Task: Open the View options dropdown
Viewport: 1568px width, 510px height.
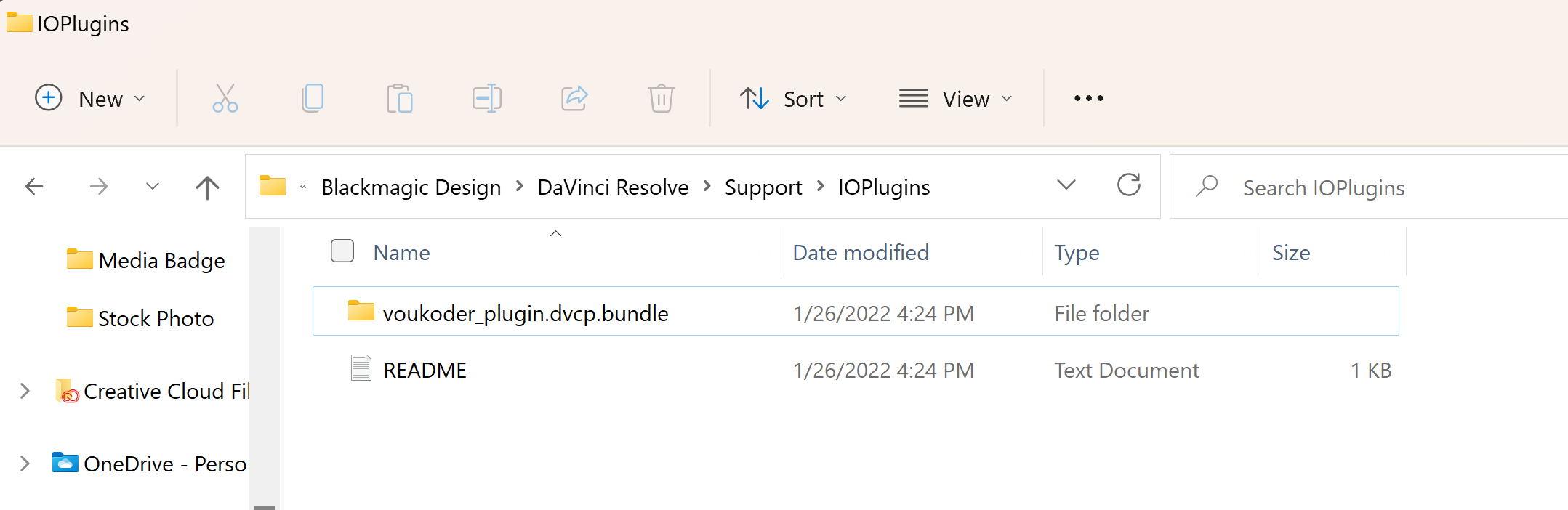Action: tap(956, 99)
